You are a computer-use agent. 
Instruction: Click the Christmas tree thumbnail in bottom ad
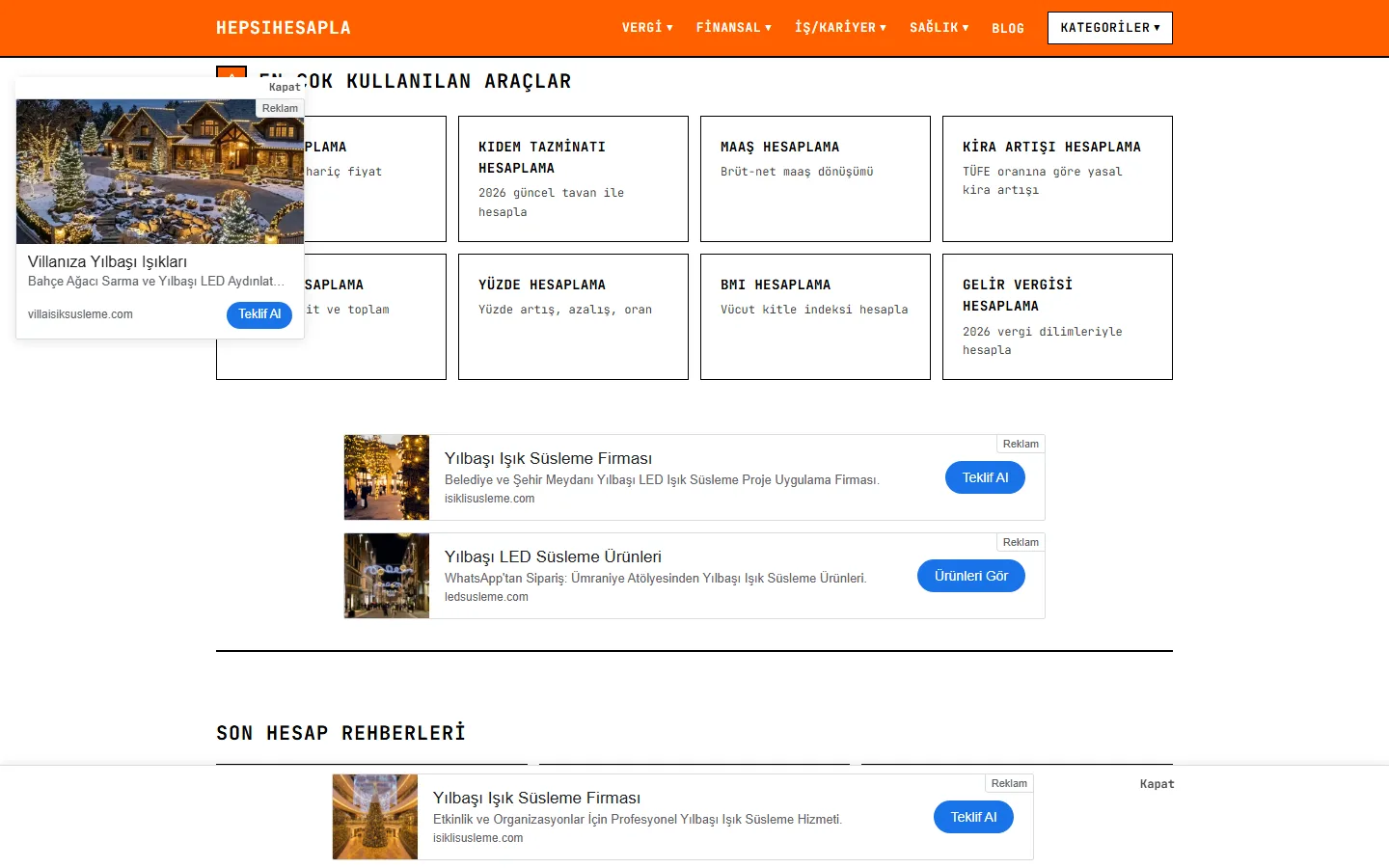[x=375, y=817]
